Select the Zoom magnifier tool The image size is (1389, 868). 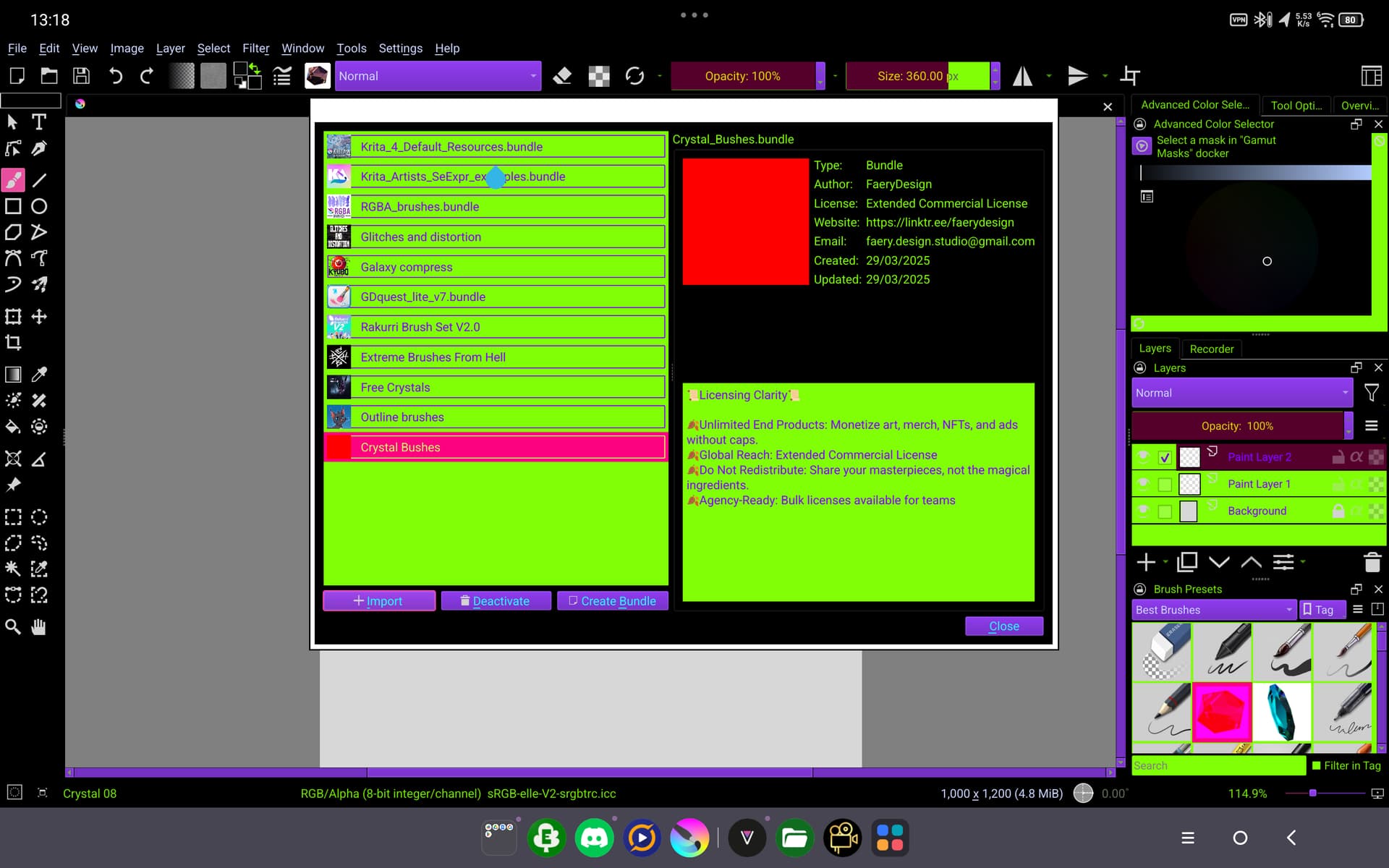pos(13,627)
